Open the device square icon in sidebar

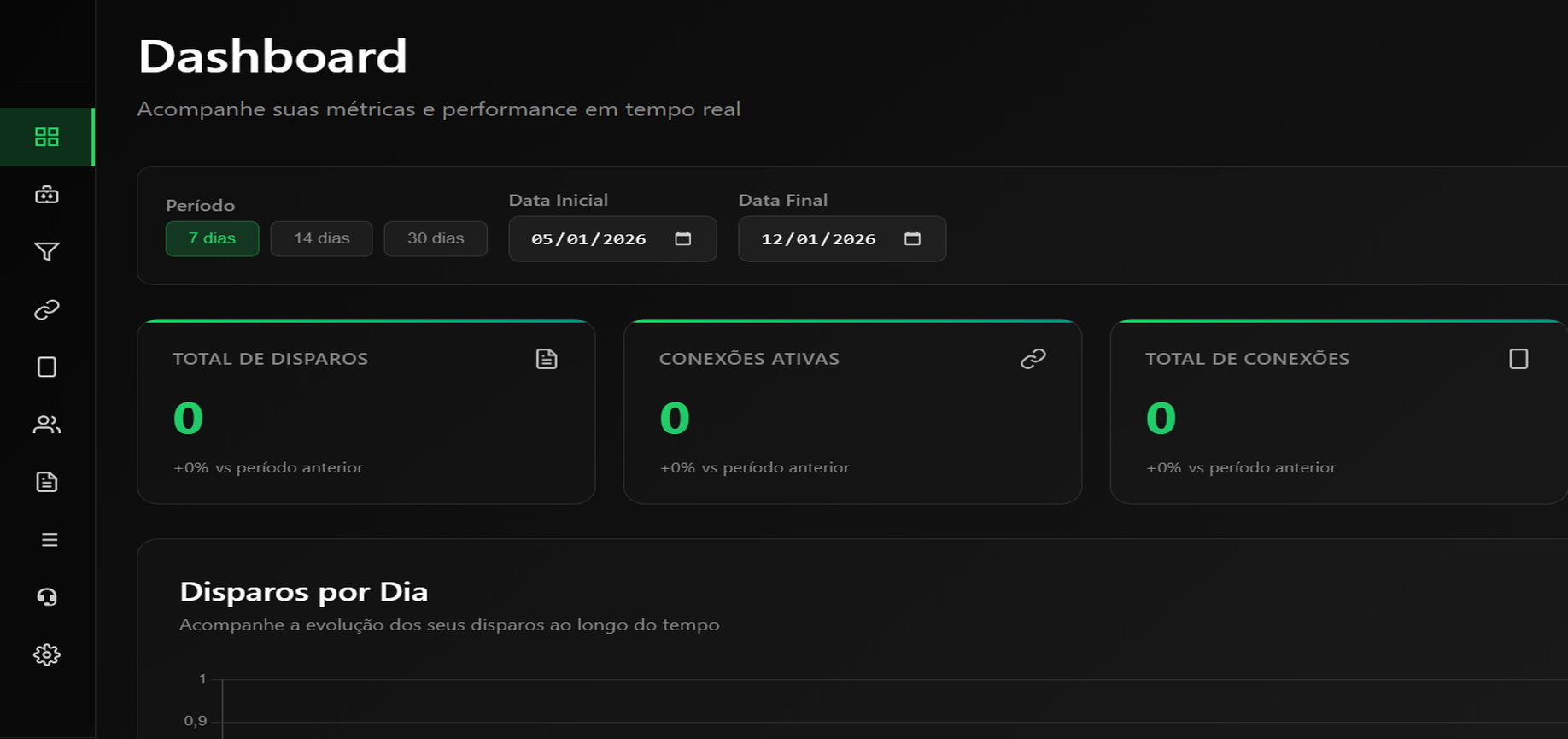[x=47, y=367]
